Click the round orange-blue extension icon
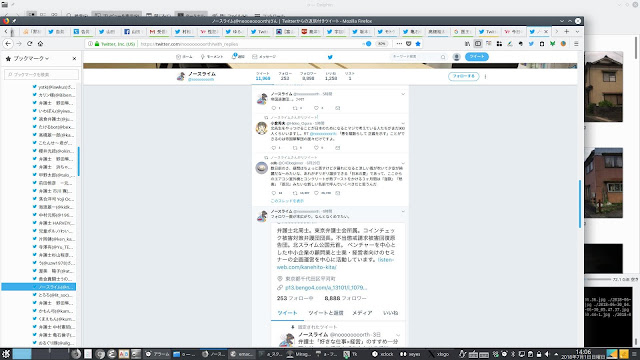This screenshot has height=360, width=640. [x=563, y=44]
